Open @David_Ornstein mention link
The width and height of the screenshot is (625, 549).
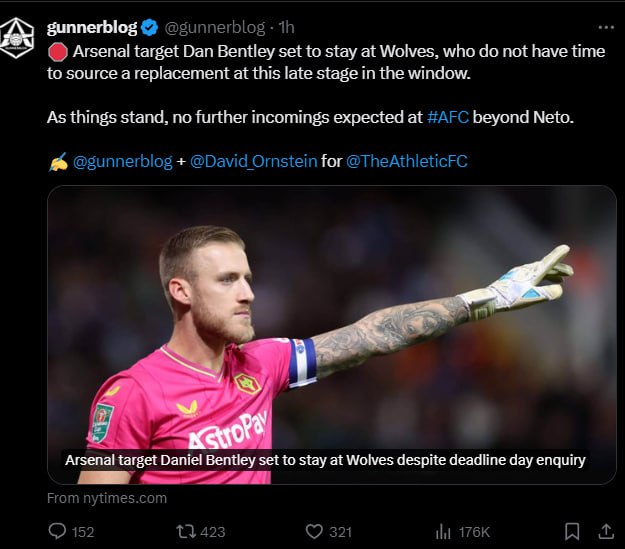pyautogui.click(x=253, y=160)
